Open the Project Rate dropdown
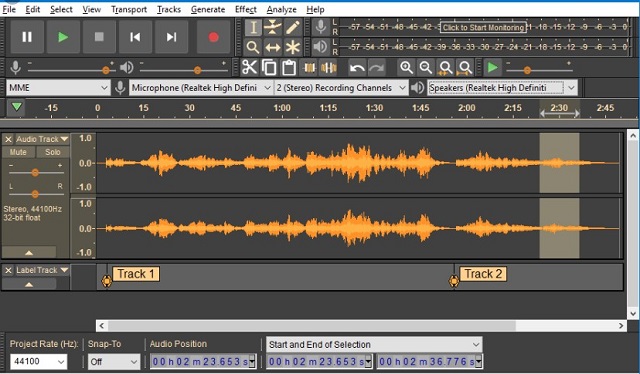The width and height of the screenshot is (640, 374). (x=38, y=361)
